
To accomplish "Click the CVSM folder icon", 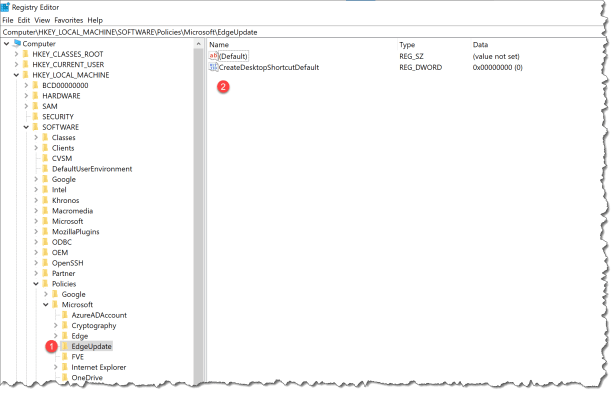I will pyautogui.click(x=45, y=158).
